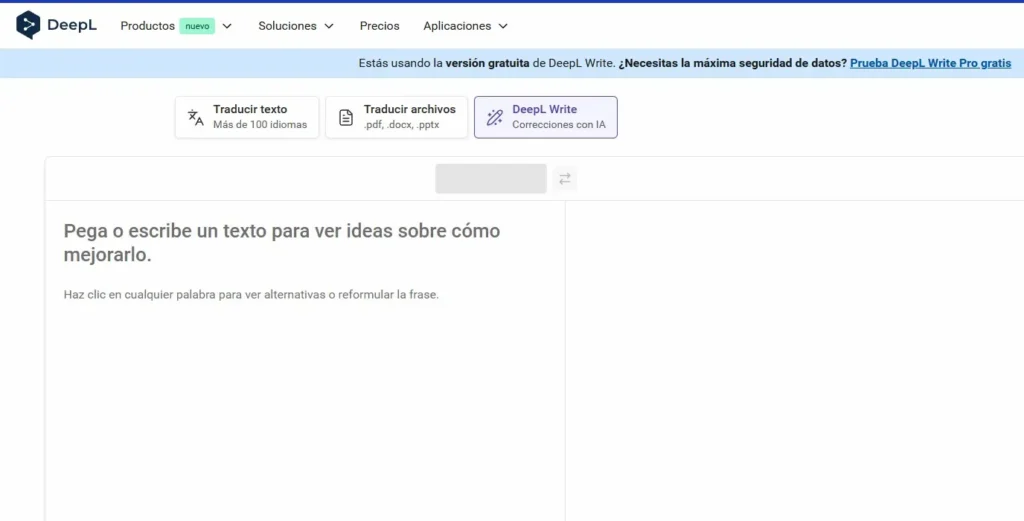1024x521 pixels.
Task: Switch to Traducir texto tab
Action: tap(247, 118)
